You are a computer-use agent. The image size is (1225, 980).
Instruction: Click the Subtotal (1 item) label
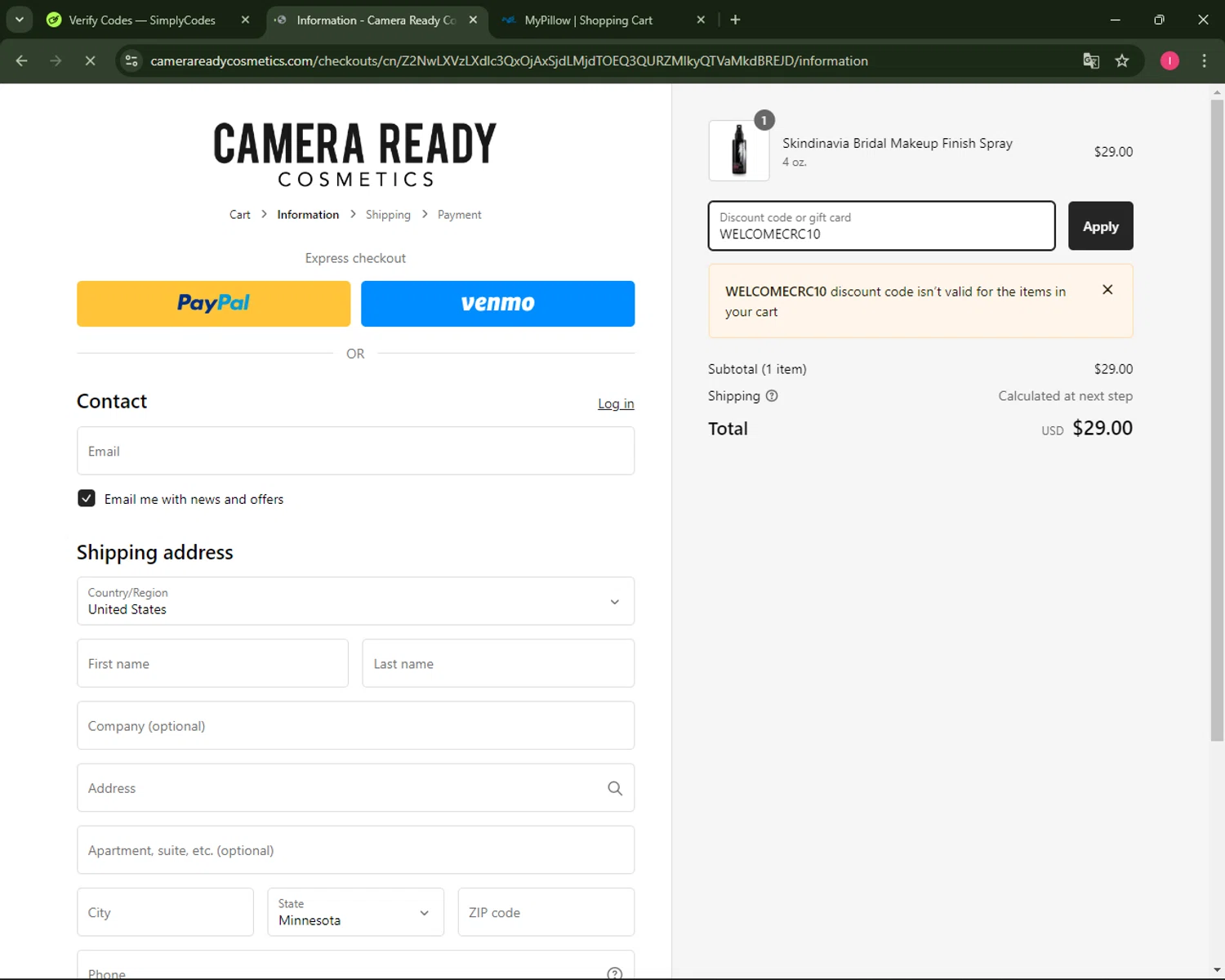757,369
